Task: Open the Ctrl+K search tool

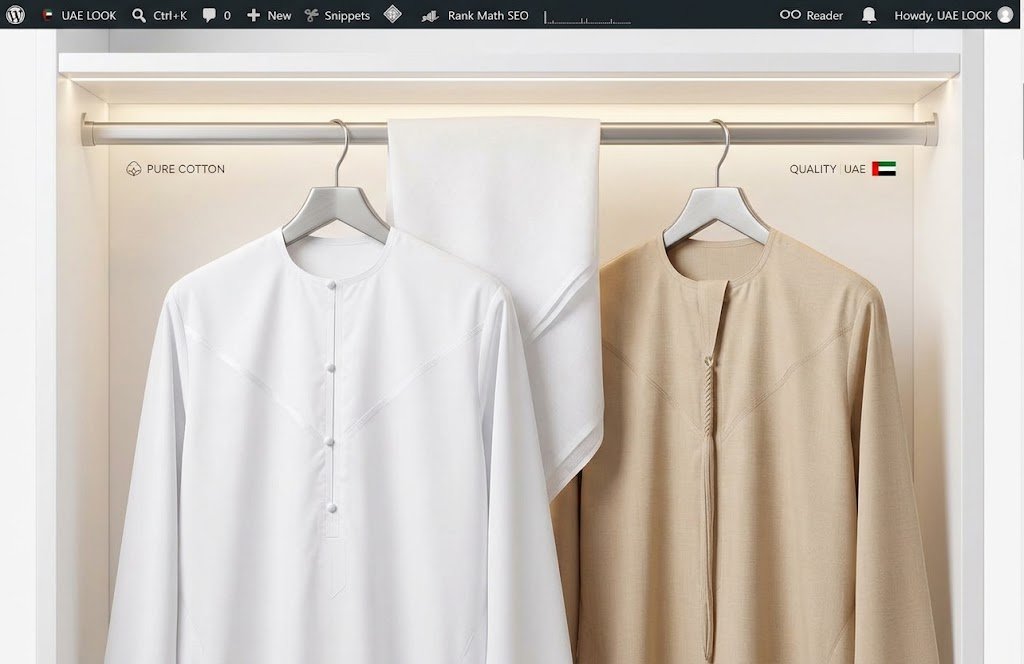Action: pos(159,15)
